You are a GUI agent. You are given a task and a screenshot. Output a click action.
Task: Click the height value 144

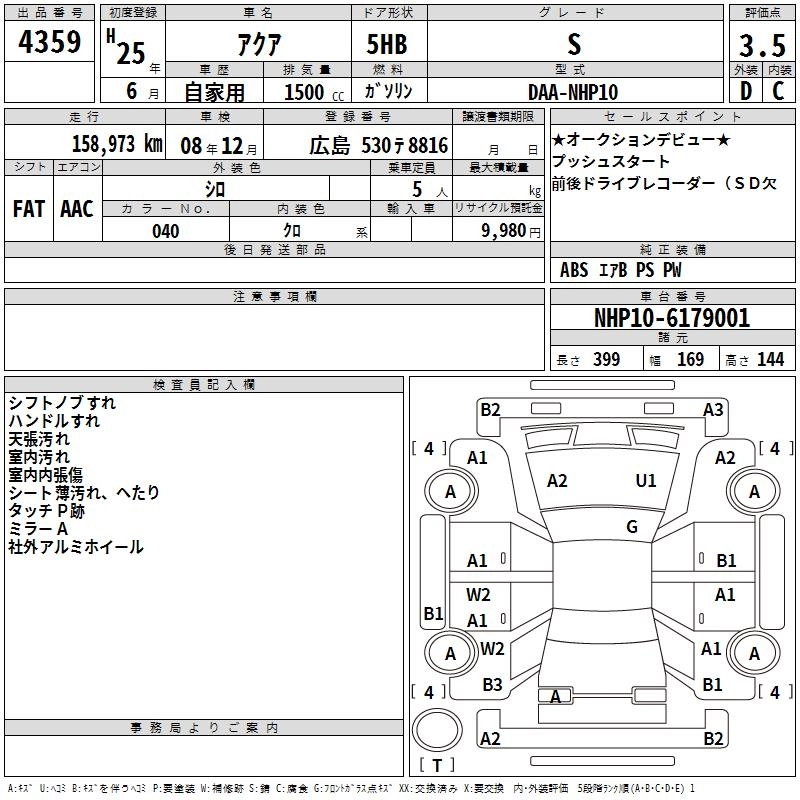[x=770, y=360]
